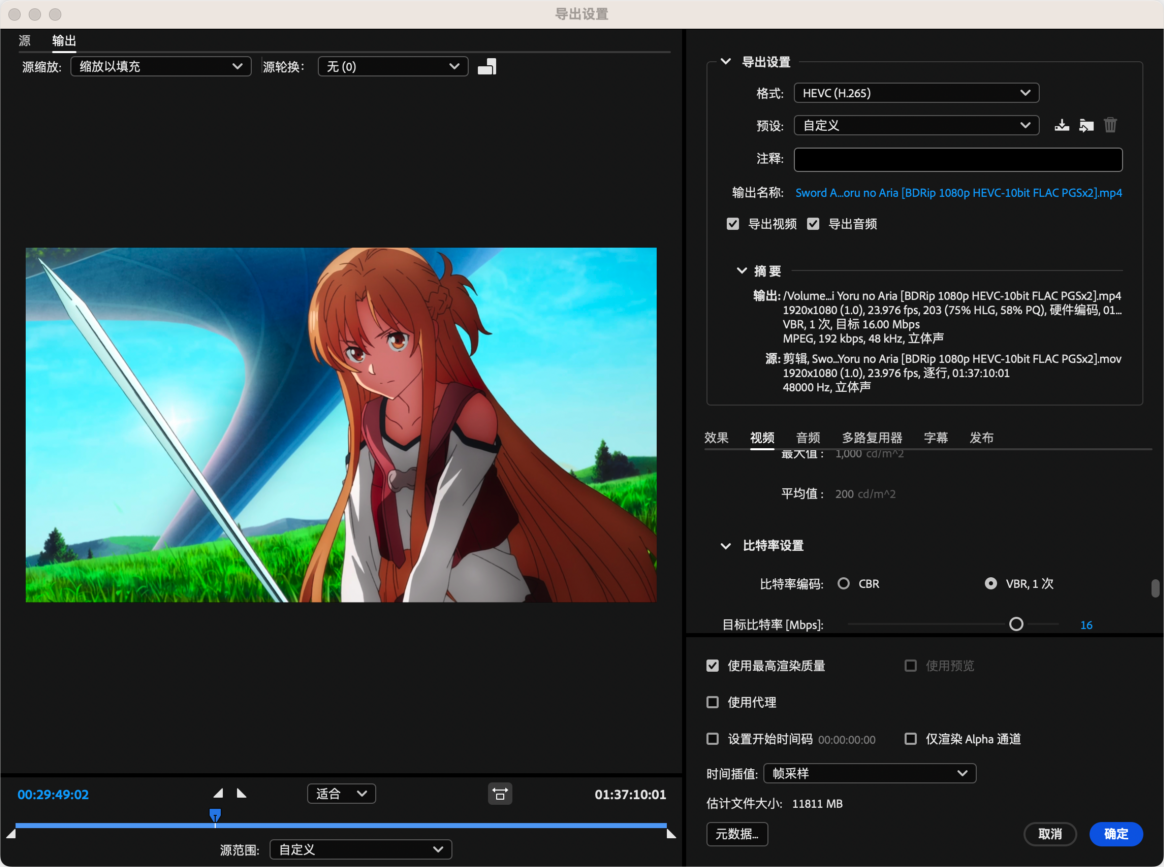Open the 适合 zoom level dropdown
The image size is (1164, 867).
click(x=341, y=794)
